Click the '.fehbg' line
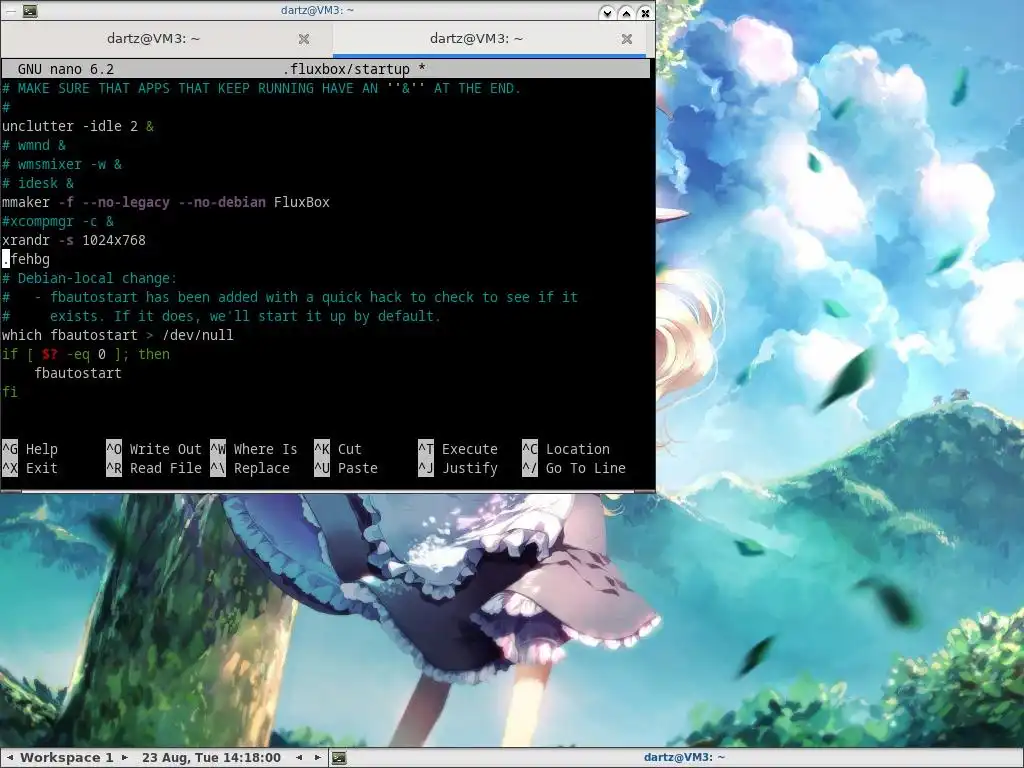This screenshot has height=768, width=1024. [x=26, y=259]
